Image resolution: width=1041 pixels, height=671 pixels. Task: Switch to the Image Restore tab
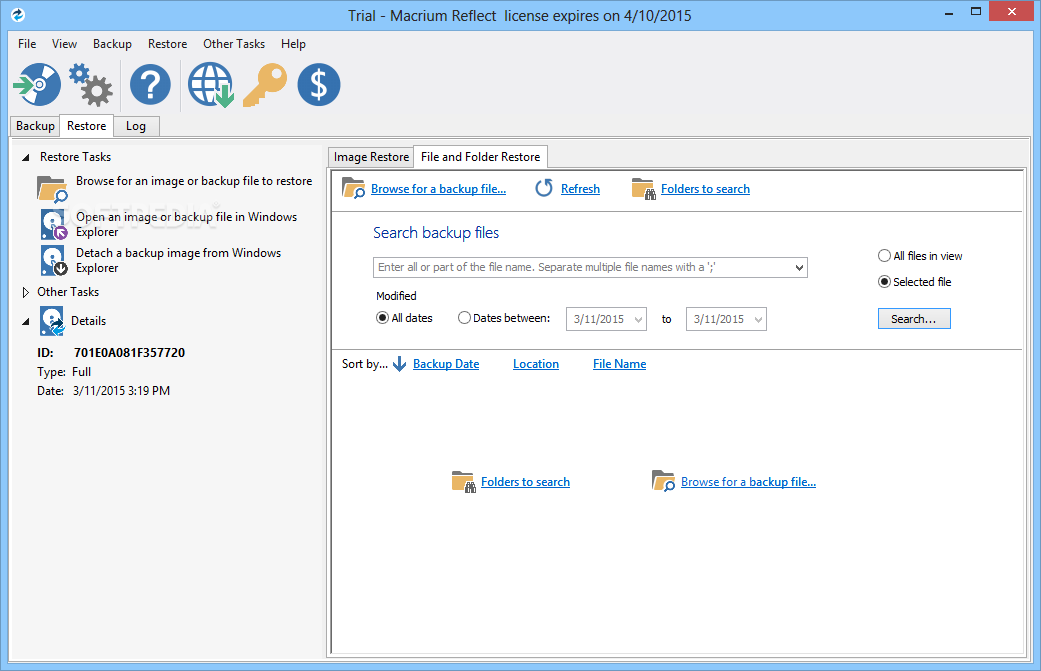[371, 157]
